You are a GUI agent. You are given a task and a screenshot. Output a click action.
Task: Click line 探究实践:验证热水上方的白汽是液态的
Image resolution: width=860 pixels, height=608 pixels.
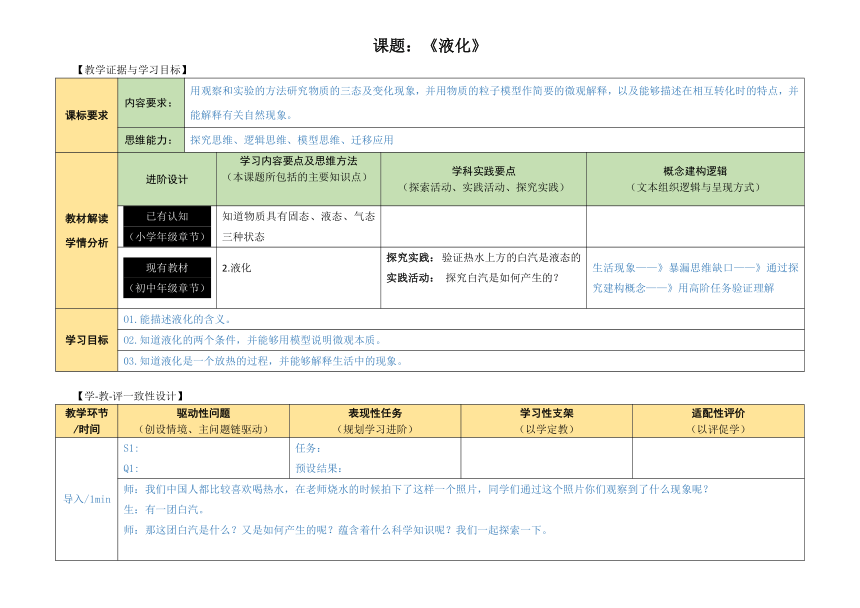[483, 258]
